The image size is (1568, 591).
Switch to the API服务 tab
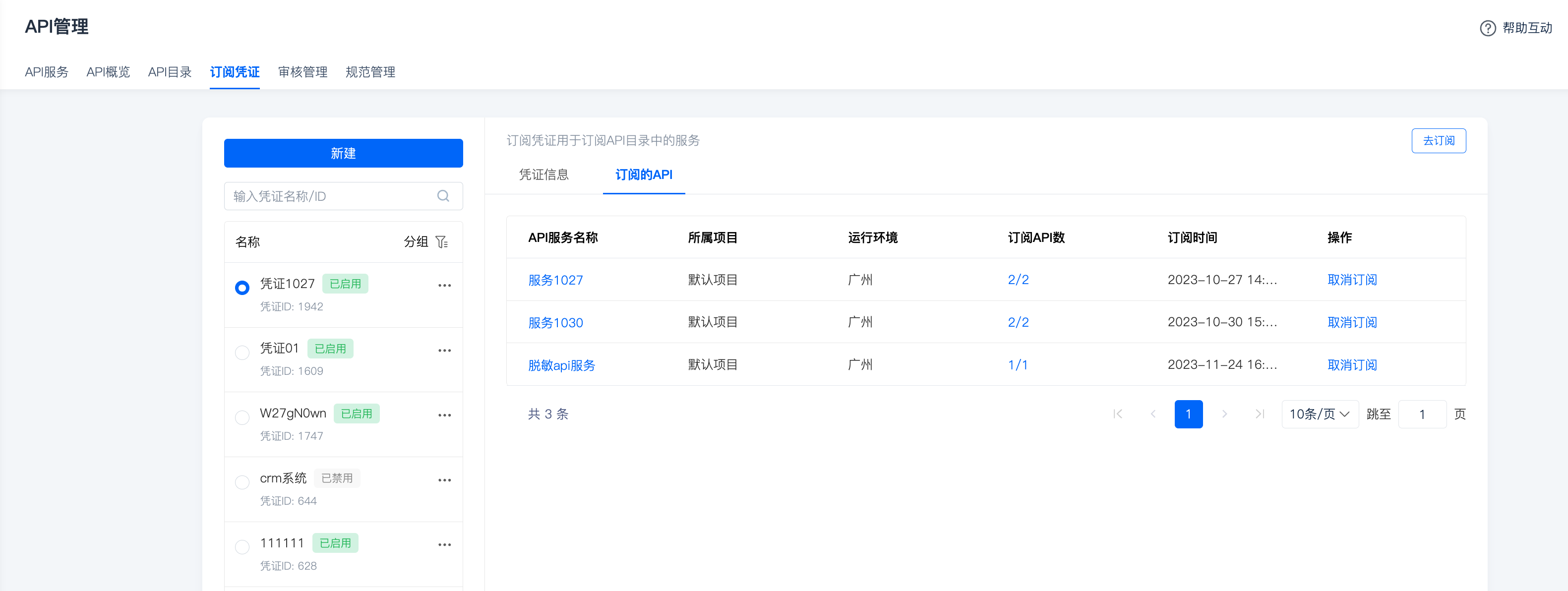pyautogui.click(x=46, y=72)
